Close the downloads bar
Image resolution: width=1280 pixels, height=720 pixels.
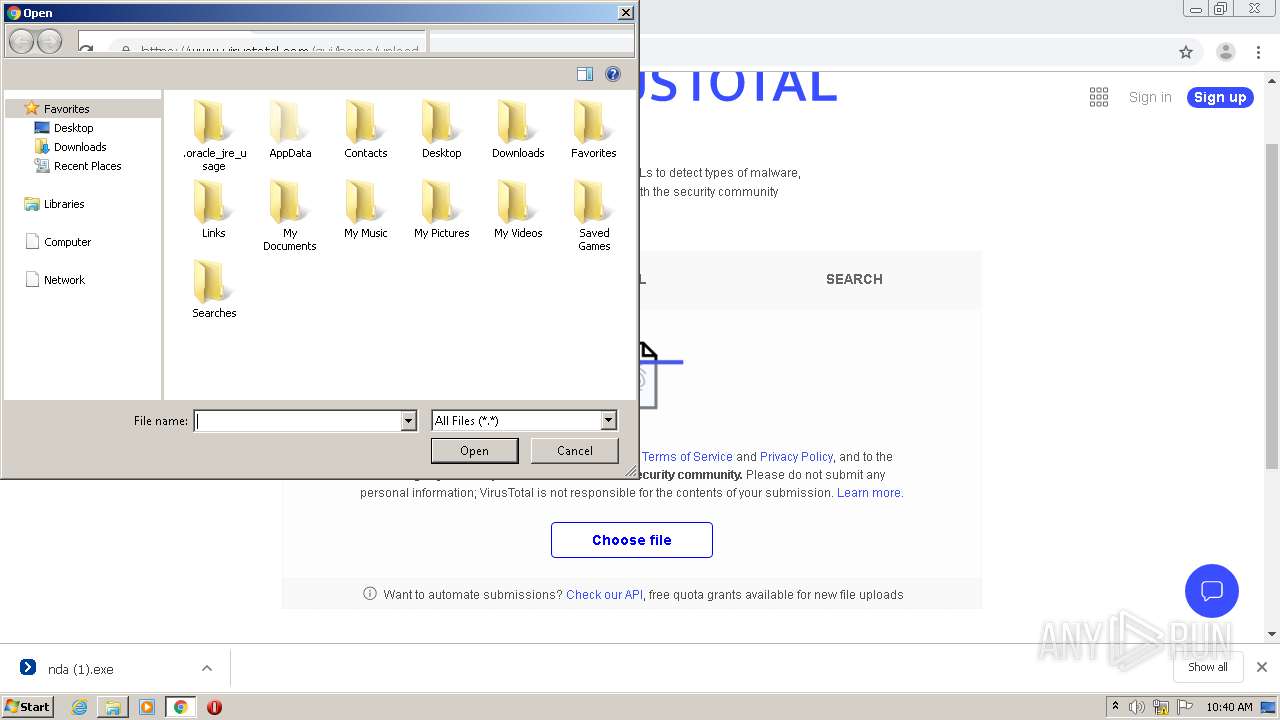click(1262, 667)
